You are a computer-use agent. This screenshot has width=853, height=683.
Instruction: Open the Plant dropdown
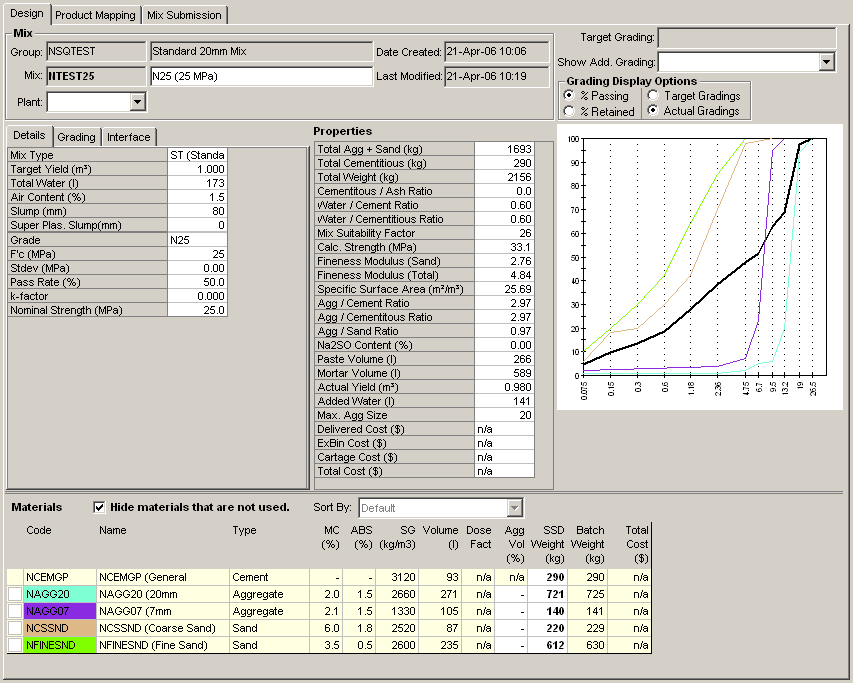[138, 102]
